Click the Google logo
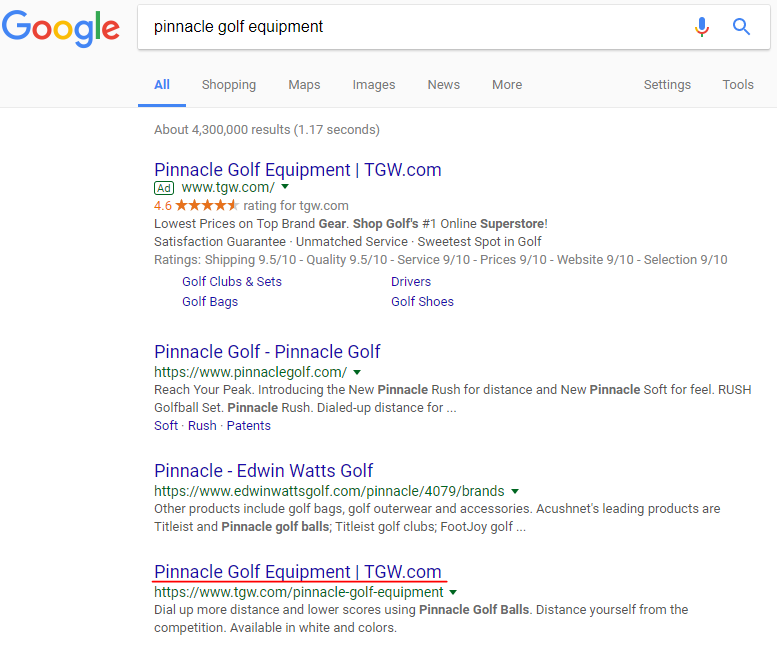The height and width of the screenshot is (656, 777). pos(60,28)
